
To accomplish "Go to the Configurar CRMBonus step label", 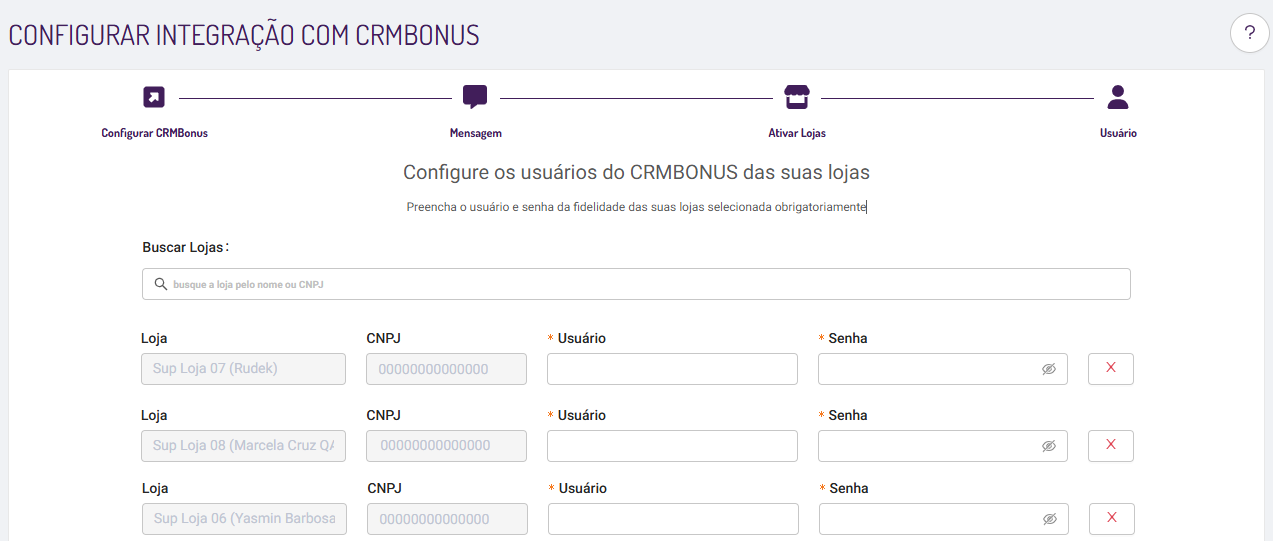I will (154, 133).
